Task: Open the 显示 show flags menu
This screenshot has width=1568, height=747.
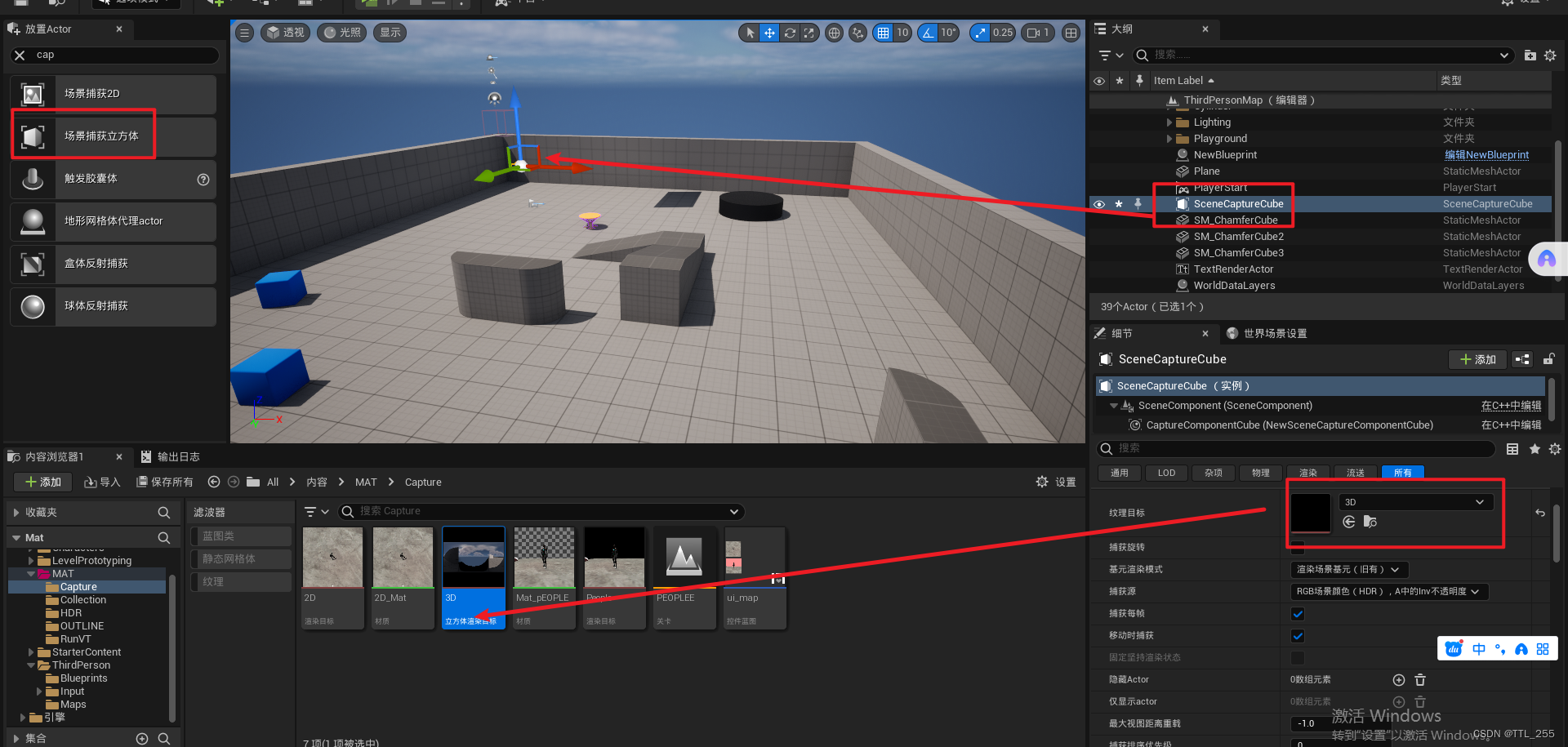Action: tap(390, 33)
